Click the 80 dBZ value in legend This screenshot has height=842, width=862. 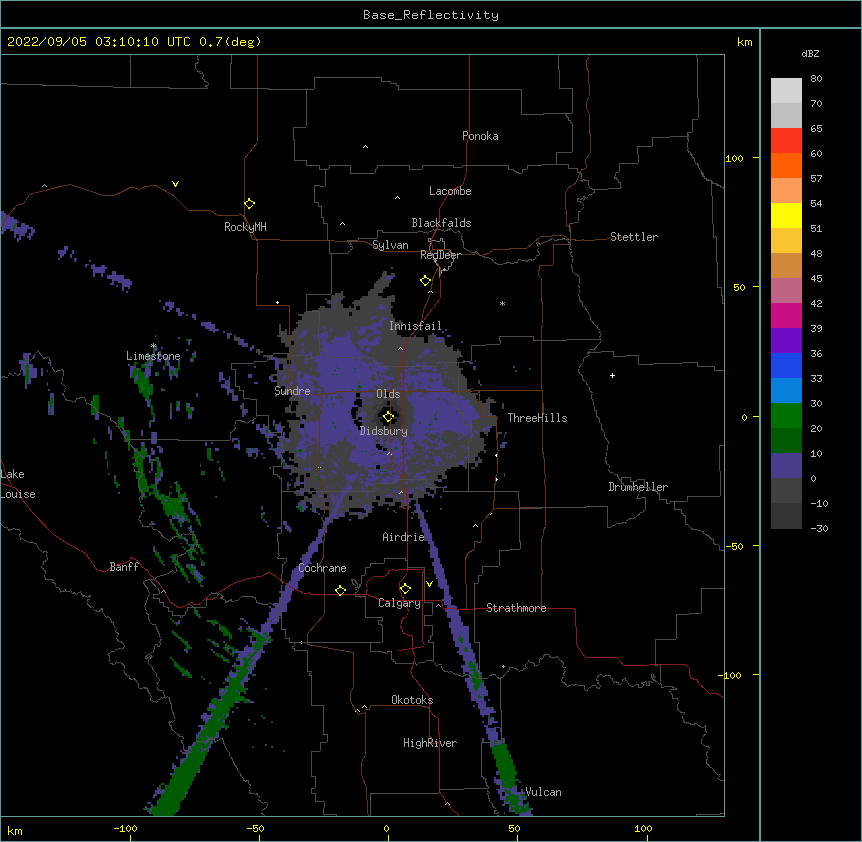[x=816, y=79]
